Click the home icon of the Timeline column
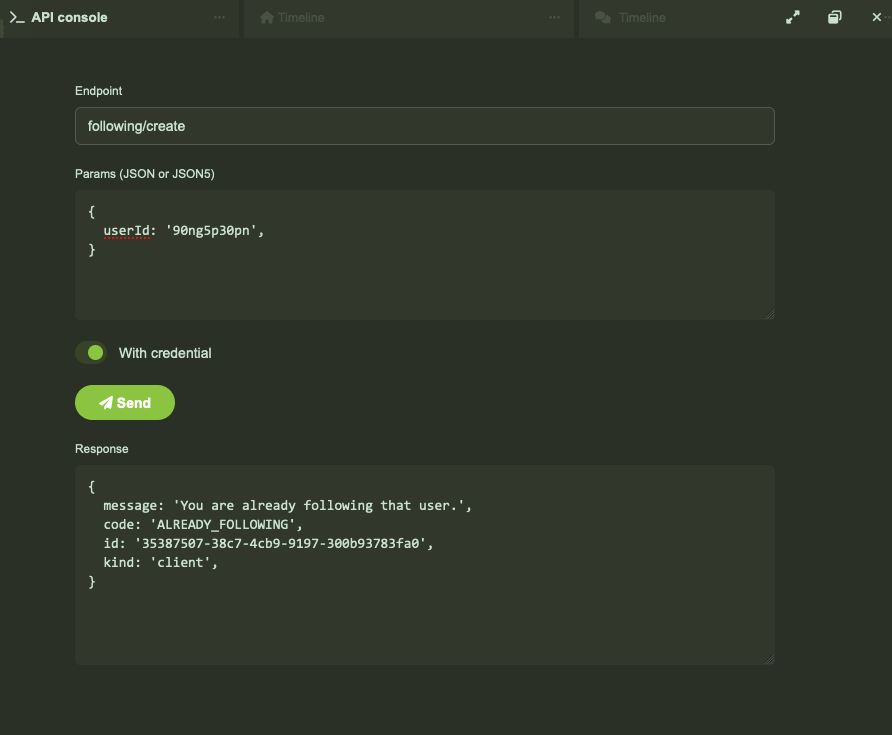 pyautogui.click(x=267, y=17)
